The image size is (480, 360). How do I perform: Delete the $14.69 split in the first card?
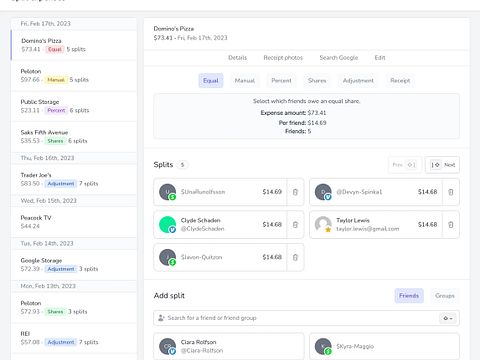295,192
